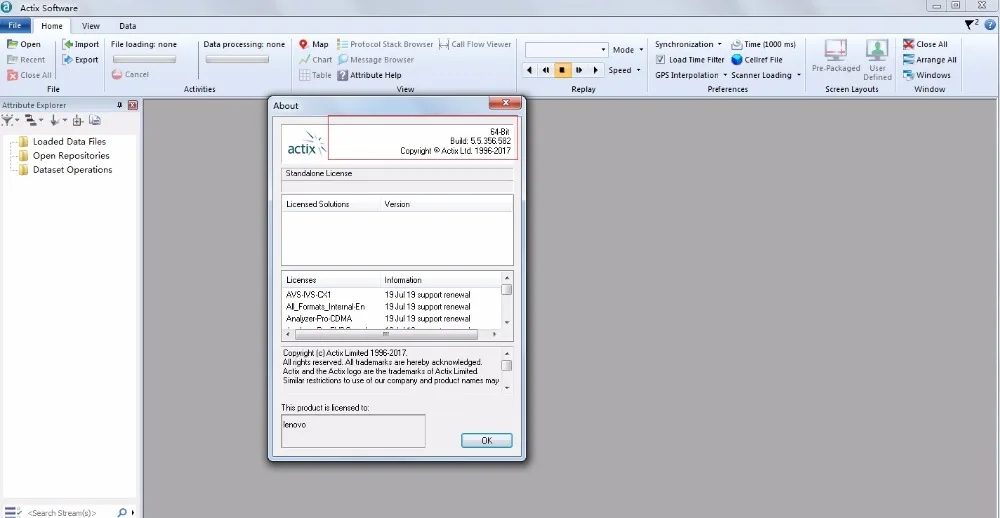Image resolution: width=1000 pixels, height=518 pixels.
Task: Close the About dialog with X
Action: coord(505,103)
